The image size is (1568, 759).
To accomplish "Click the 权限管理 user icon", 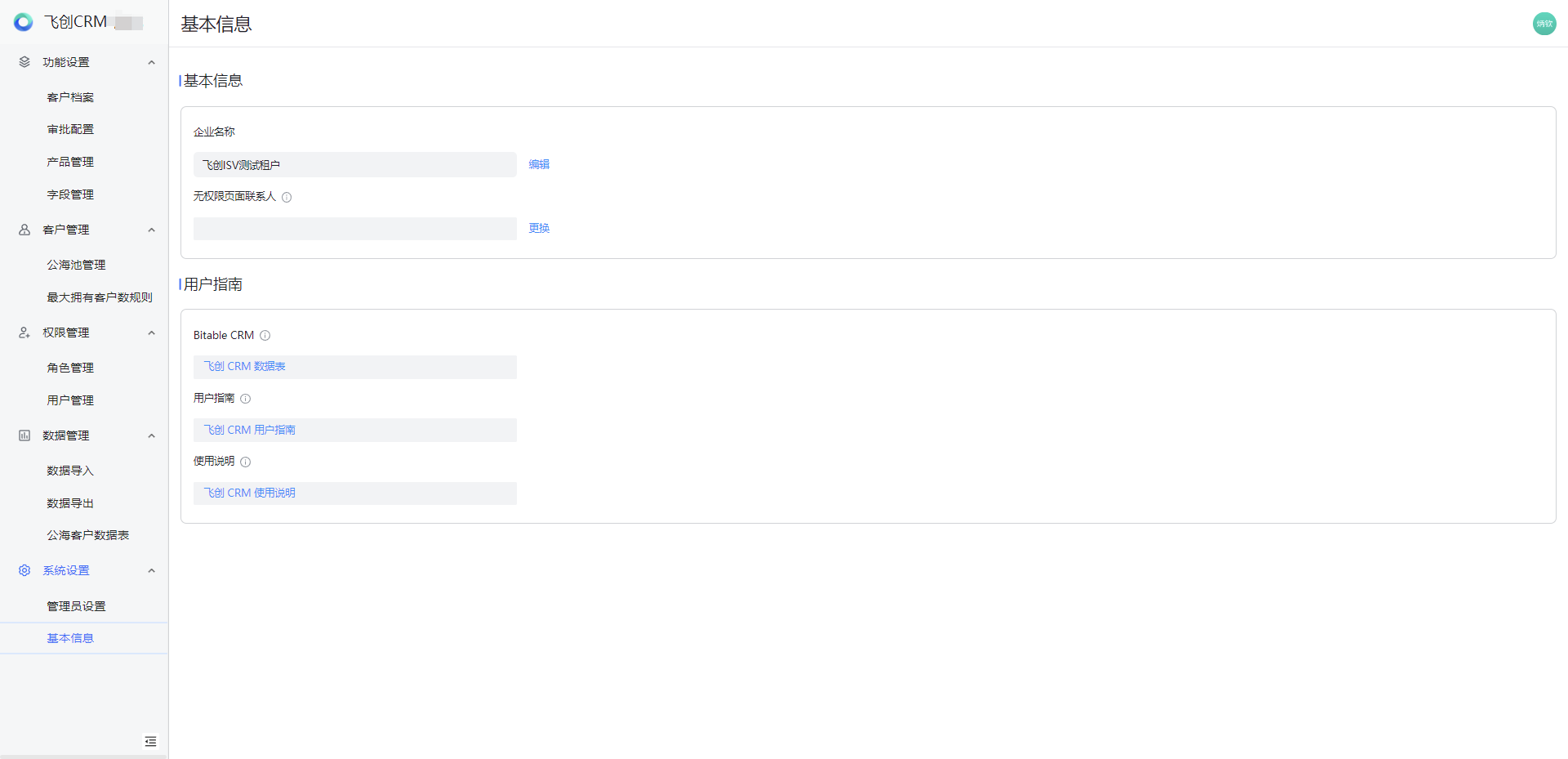I will point(24,333).
